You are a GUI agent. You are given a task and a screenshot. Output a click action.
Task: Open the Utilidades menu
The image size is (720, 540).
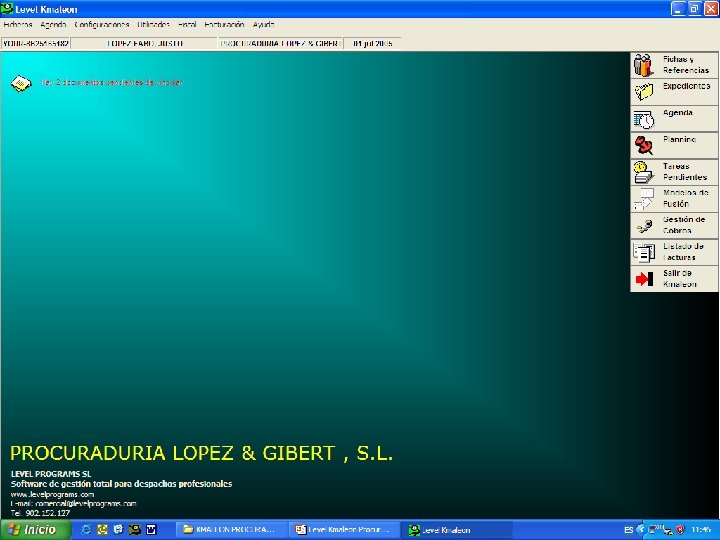point(153,25)
